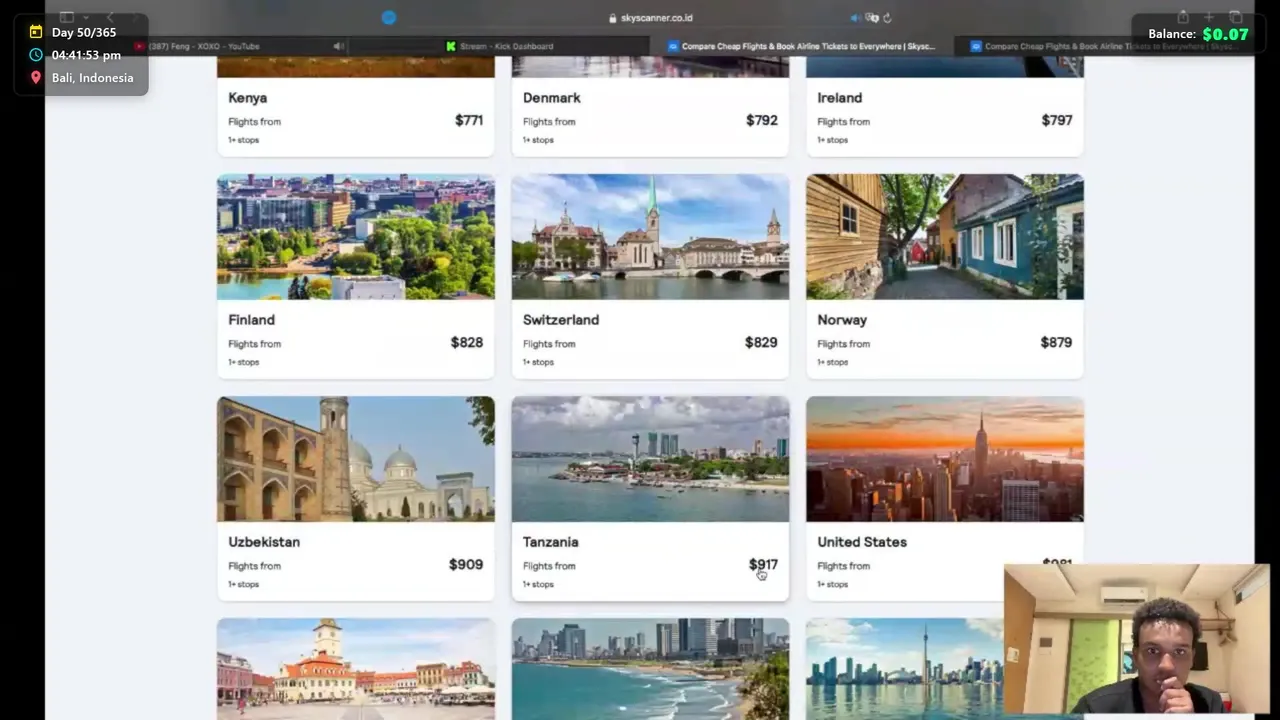The height and width of the screenshot is (720, 1280).
Task: Click '1+ stops' label on Uzbekistan card
Action: [x=243, y=584]
